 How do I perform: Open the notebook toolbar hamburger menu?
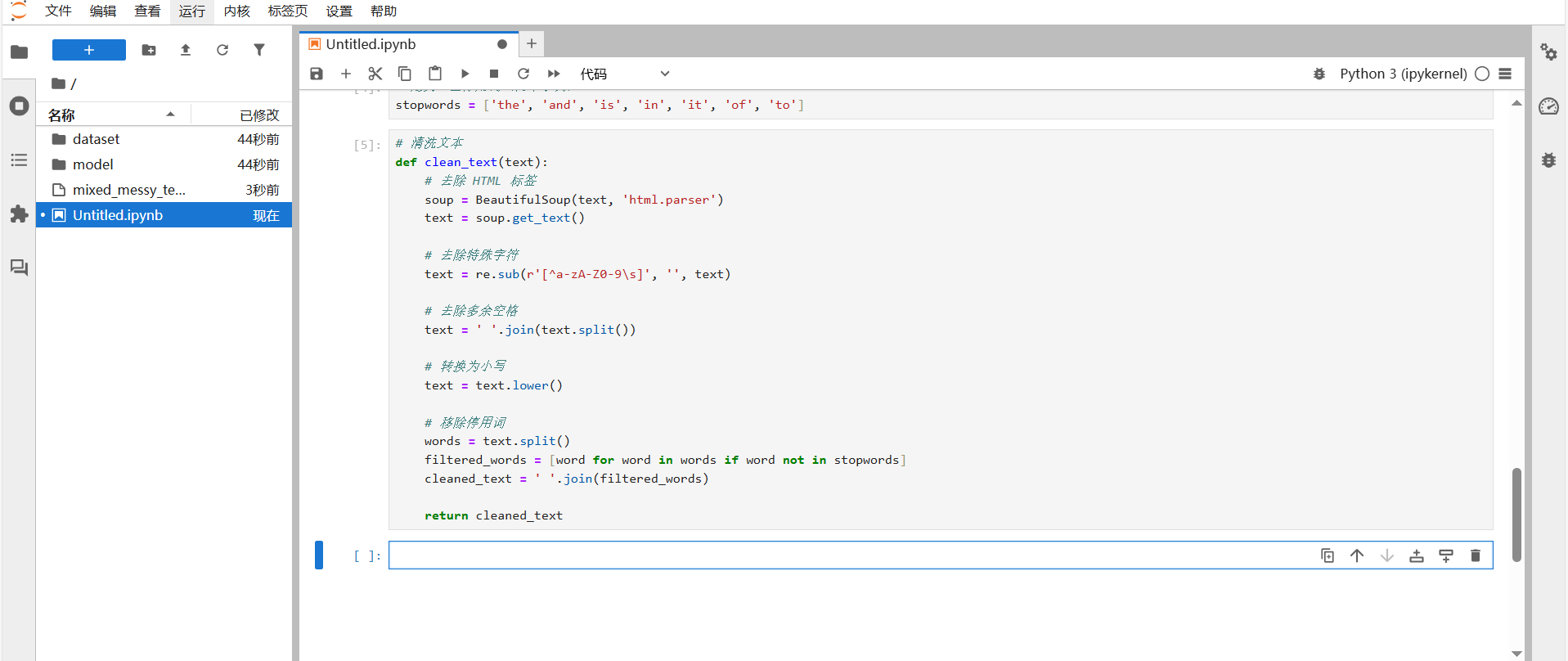click(x=1505, y=74)
